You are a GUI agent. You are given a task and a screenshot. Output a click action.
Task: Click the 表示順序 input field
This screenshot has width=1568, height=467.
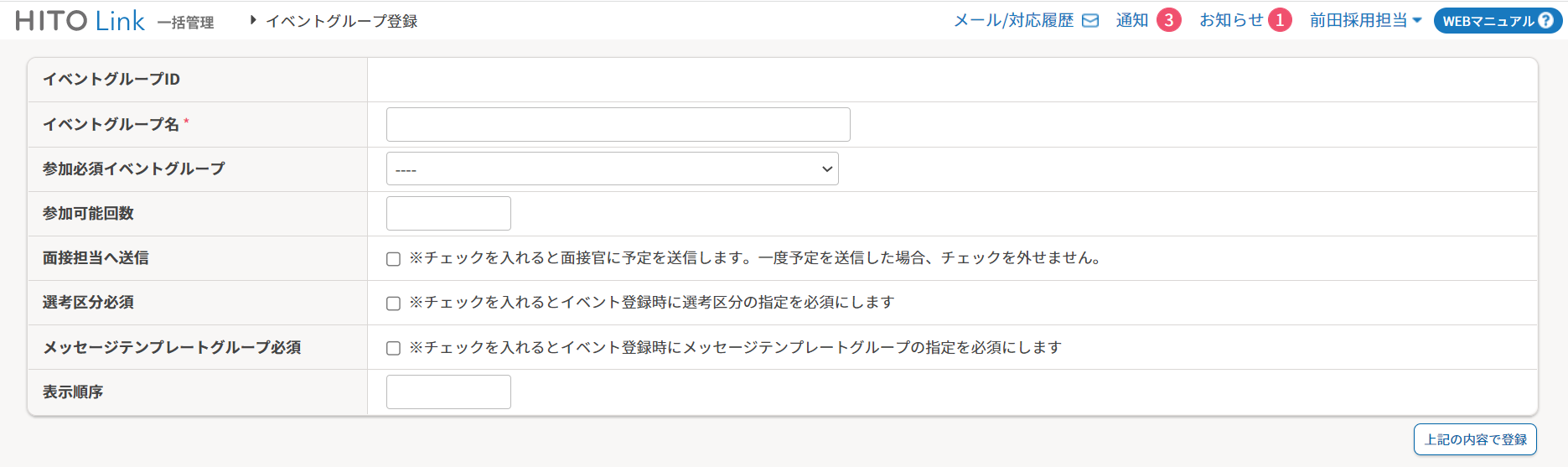tap(448, 392)
